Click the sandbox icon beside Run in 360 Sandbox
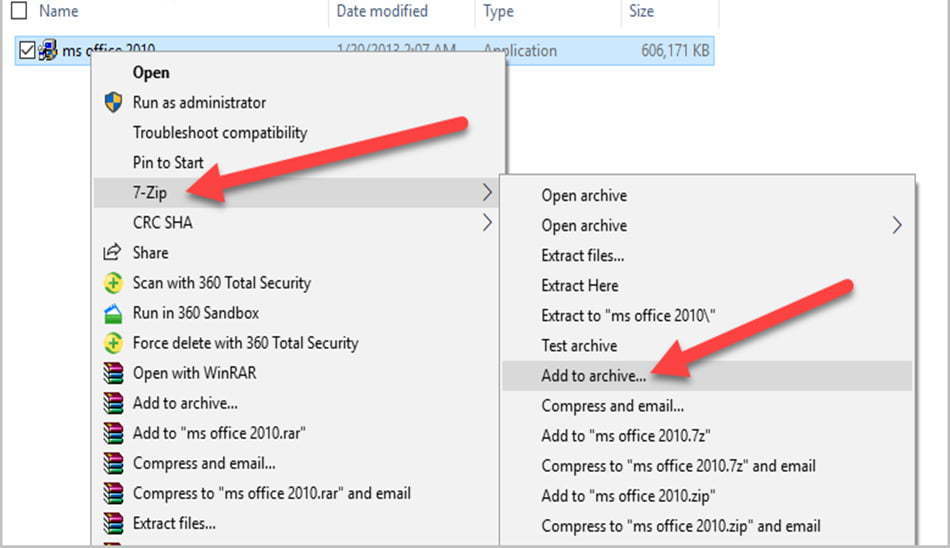The image size is (950, 548). (113, 313)
